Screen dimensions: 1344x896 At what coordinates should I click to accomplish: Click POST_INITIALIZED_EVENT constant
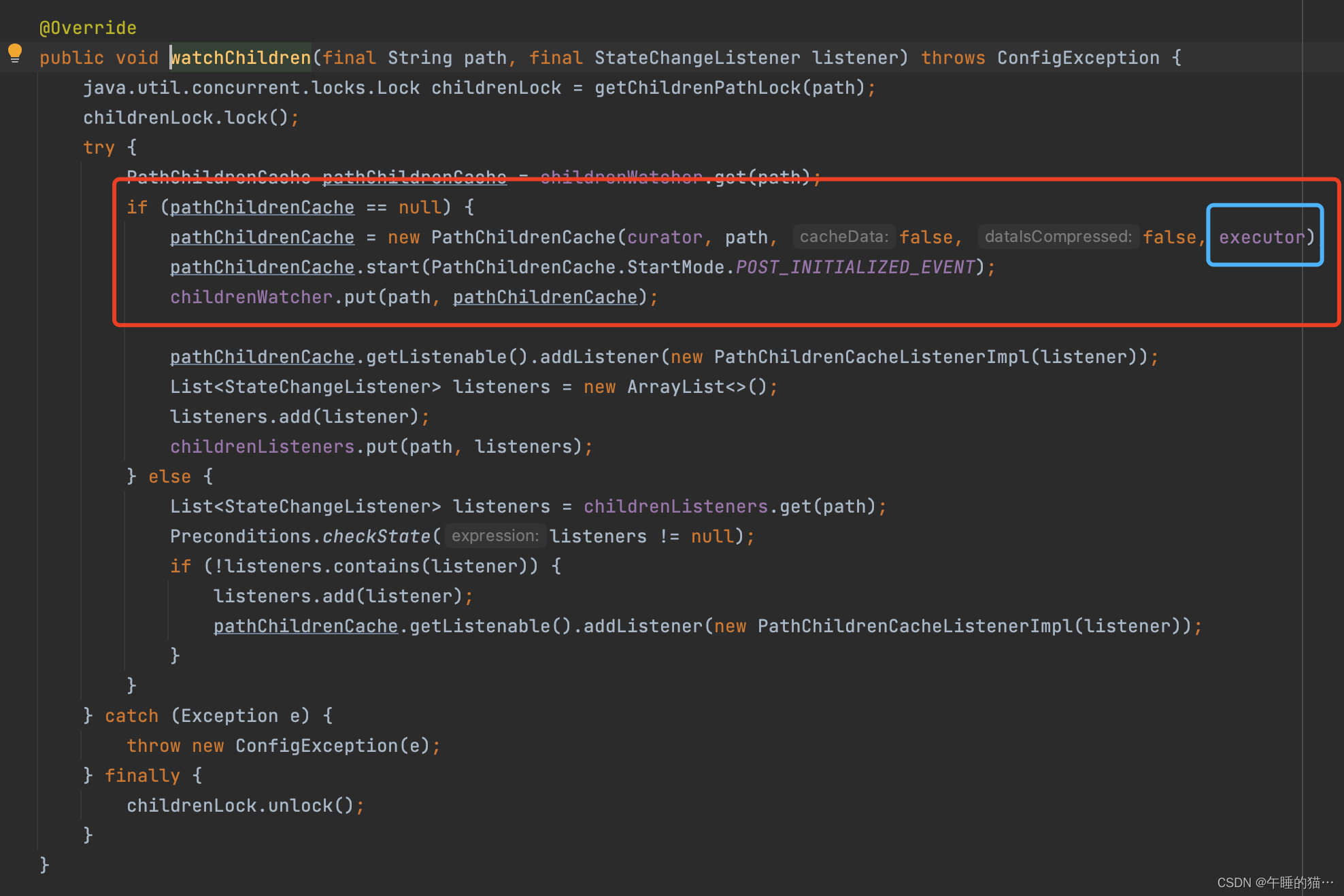pos(855,267)
